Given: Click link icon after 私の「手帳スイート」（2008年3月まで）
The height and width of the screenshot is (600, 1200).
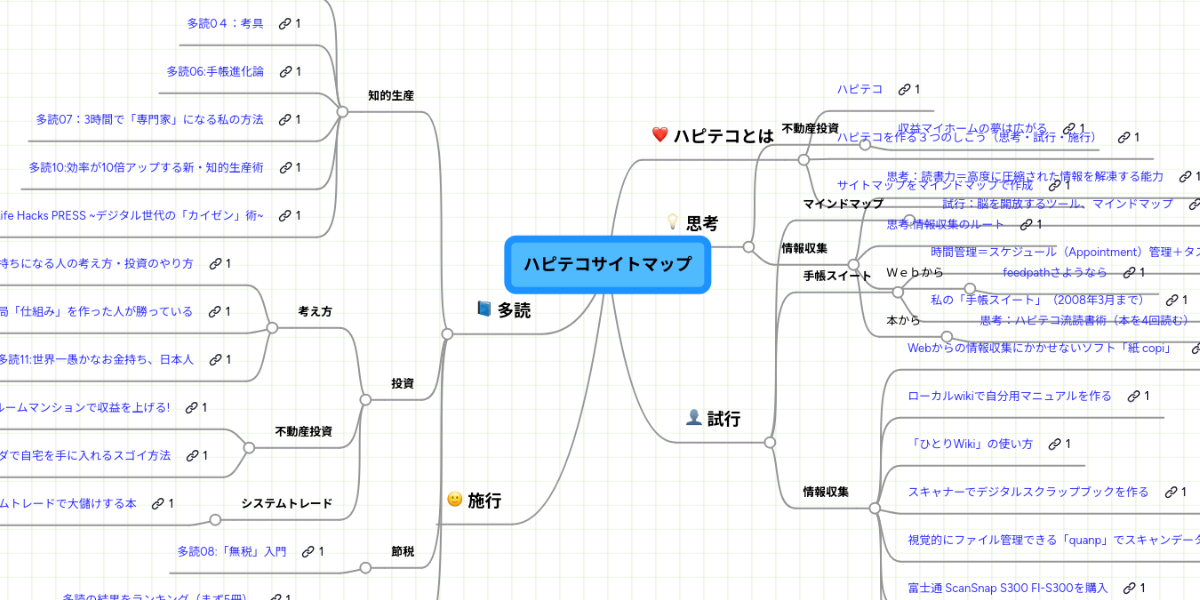Looking at the screenshot, I should (x=1170, y=299).
